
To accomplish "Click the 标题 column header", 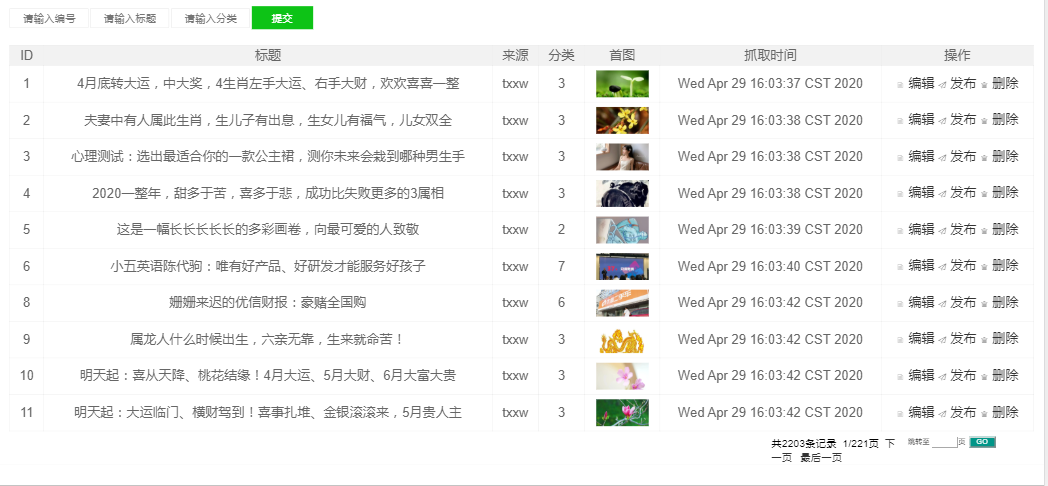I will (x=268, y=55).
